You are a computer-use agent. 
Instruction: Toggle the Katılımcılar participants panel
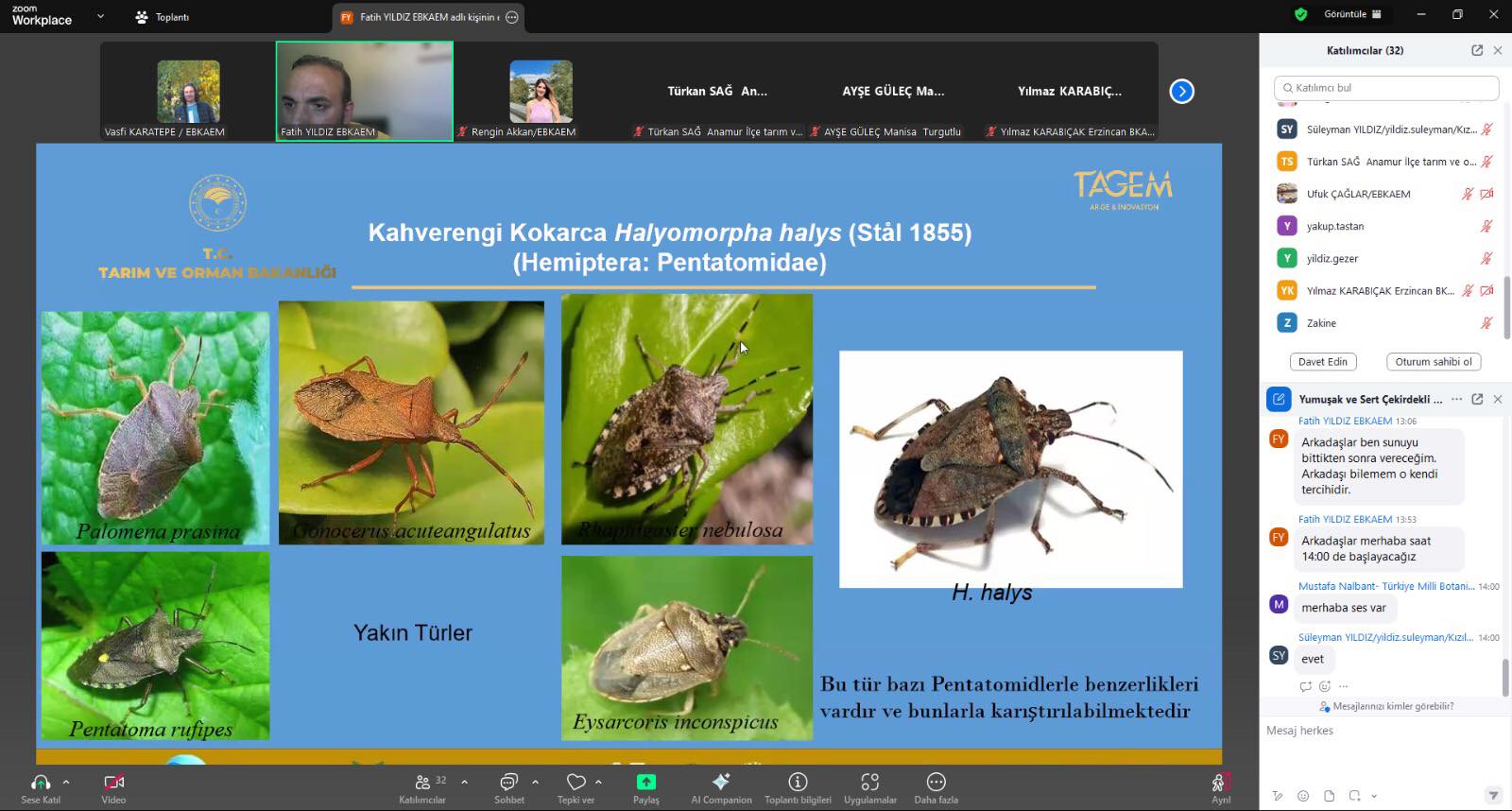(422, 783)
